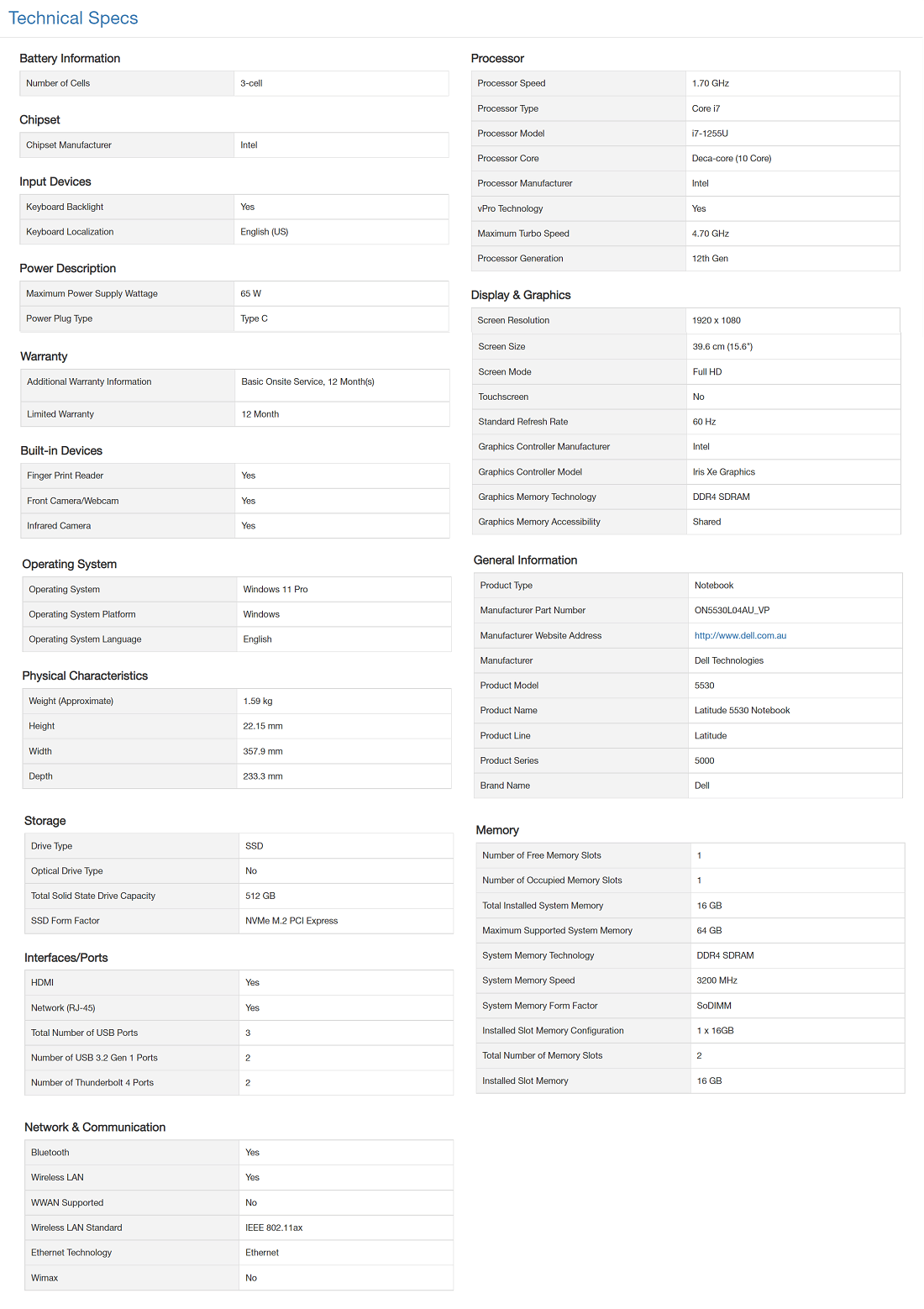924x1309 pixels.
Task: Click the Latitude 5530 Notebook product name
Action: [742, 711]
